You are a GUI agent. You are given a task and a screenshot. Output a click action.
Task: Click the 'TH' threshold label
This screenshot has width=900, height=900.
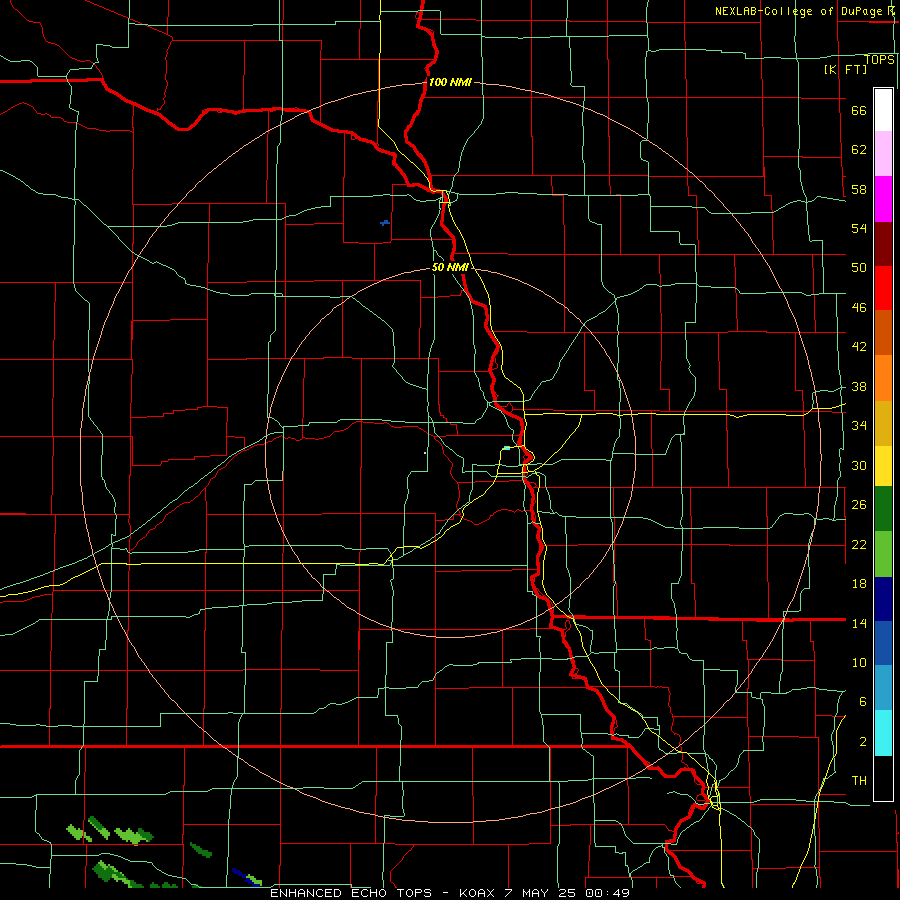coord(859,781)
